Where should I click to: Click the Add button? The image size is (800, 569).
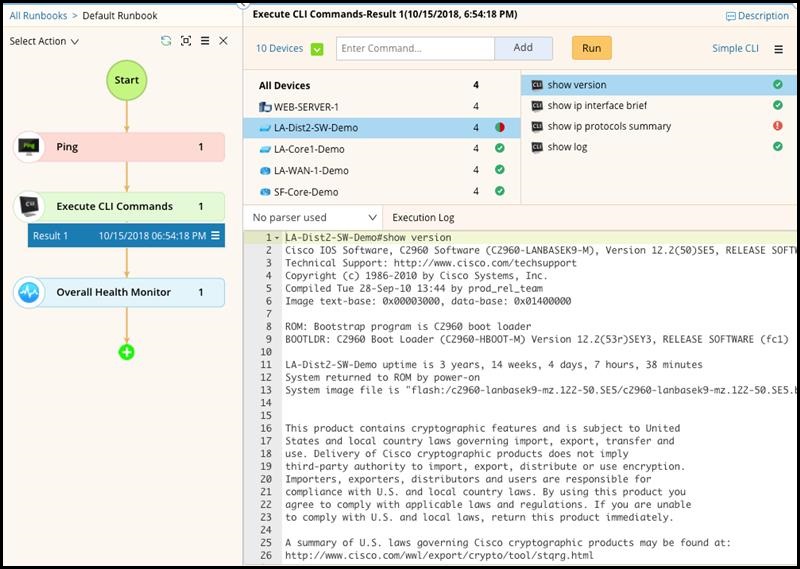click(x=523, y=48)
